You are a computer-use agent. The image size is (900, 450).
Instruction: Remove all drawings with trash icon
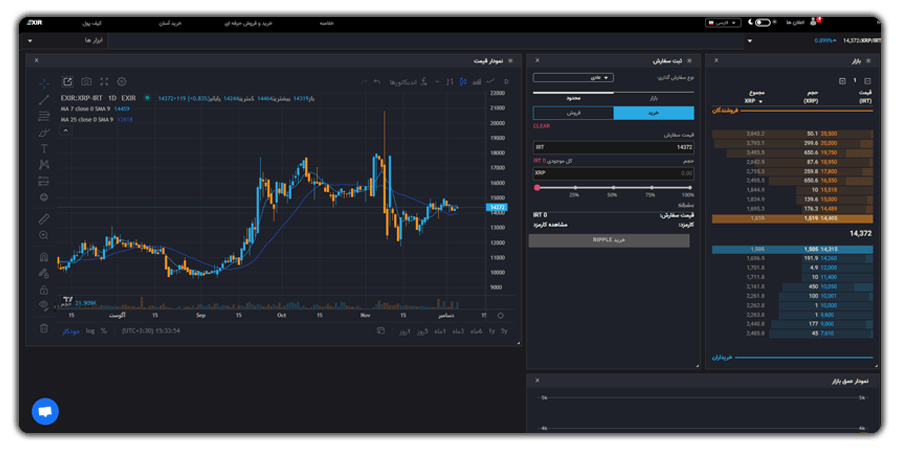44,328
